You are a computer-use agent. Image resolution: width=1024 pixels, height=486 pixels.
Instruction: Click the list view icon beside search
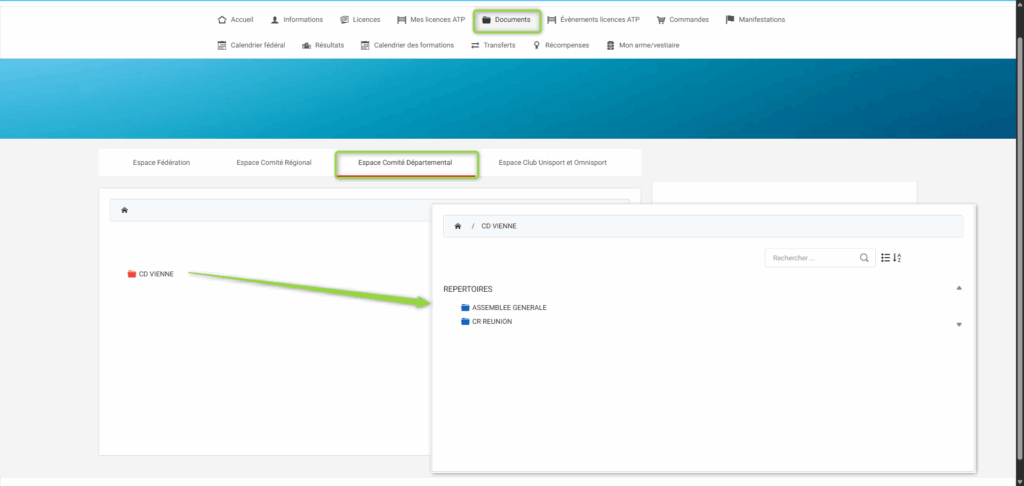tap(885, 258)
